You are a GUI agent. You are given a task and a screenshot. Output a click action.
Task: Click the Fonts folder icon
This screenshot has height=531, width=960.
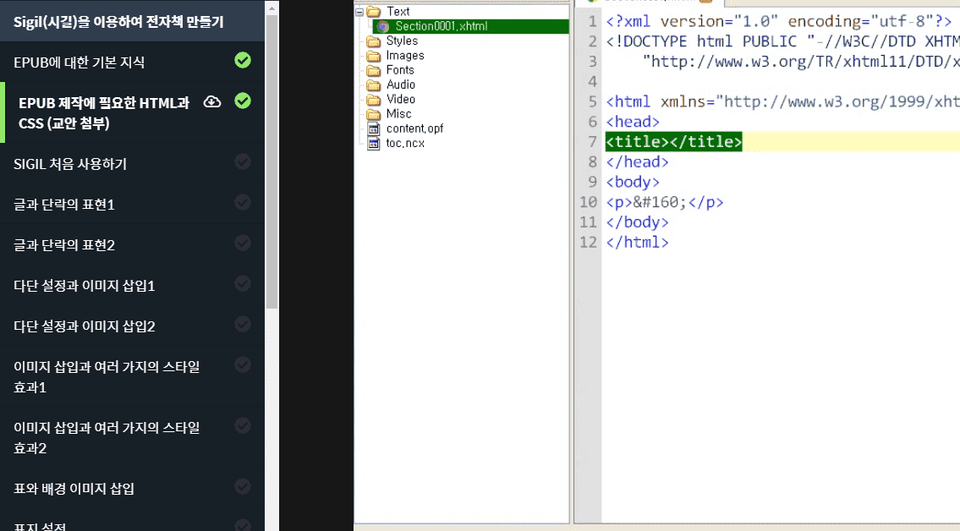[x=373, y=70]
